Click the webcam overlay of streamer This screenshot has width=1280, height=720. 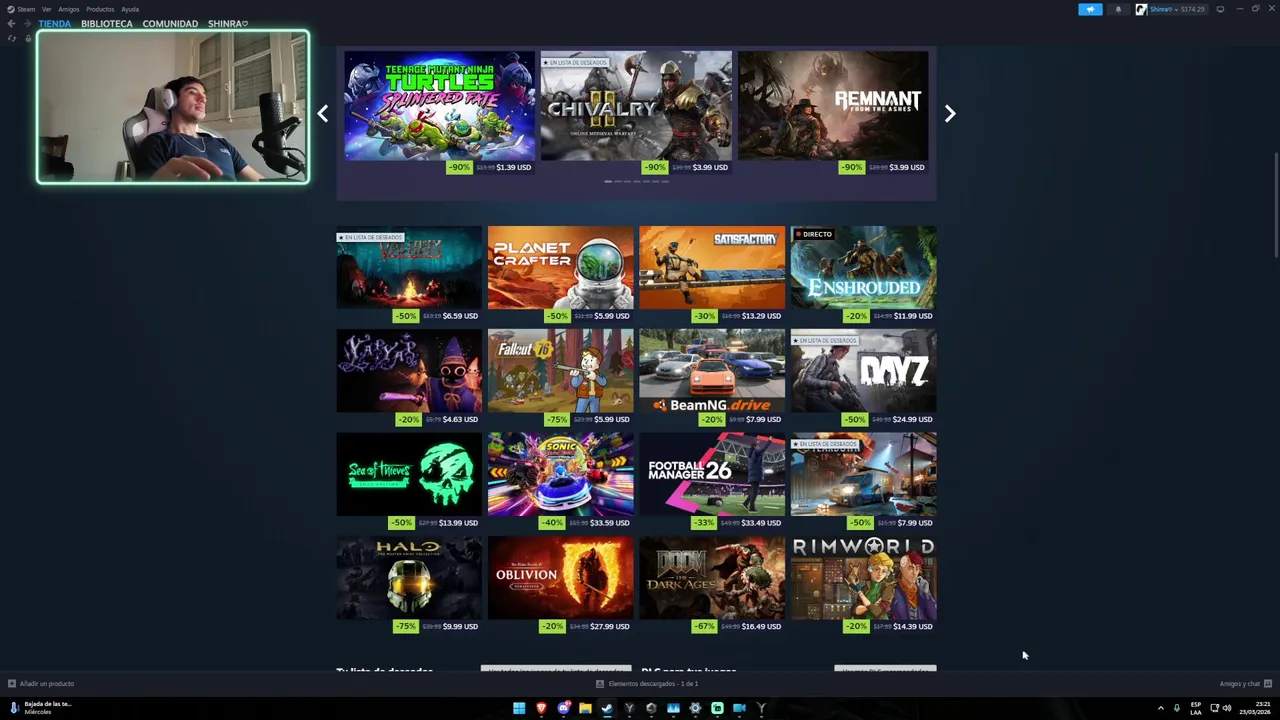pos(173,107)
